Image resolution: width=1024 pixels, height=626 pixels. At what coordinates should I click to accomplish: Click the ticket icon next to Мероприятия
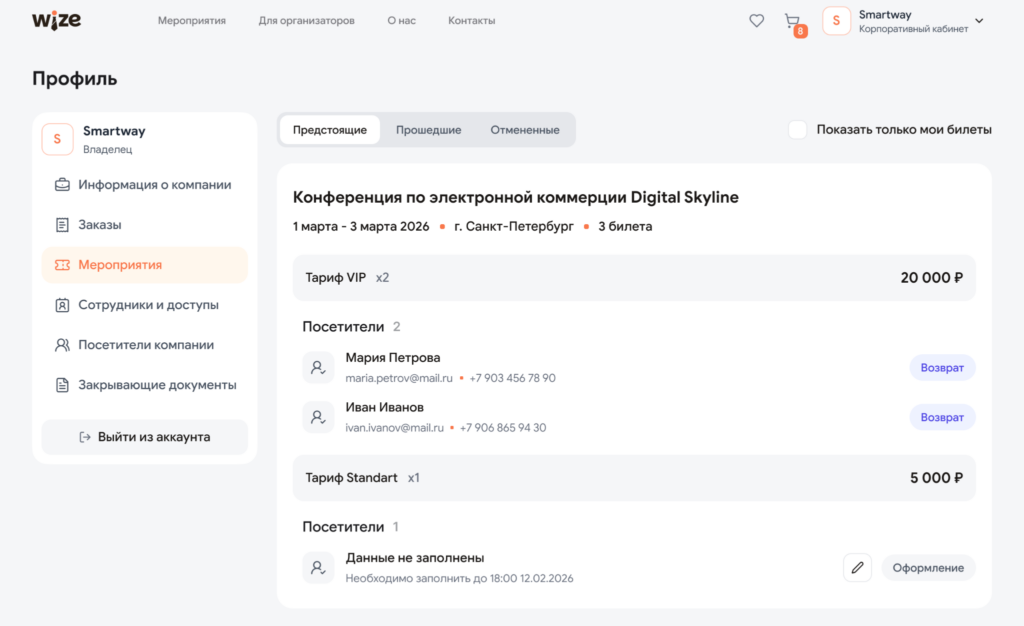tap(62, 265)
